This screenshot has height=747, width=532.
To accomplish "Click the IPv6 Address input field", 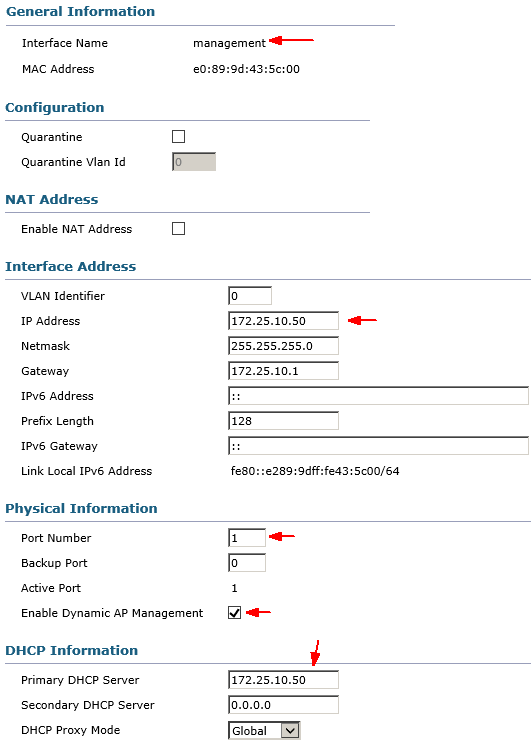I will (379, 396).
